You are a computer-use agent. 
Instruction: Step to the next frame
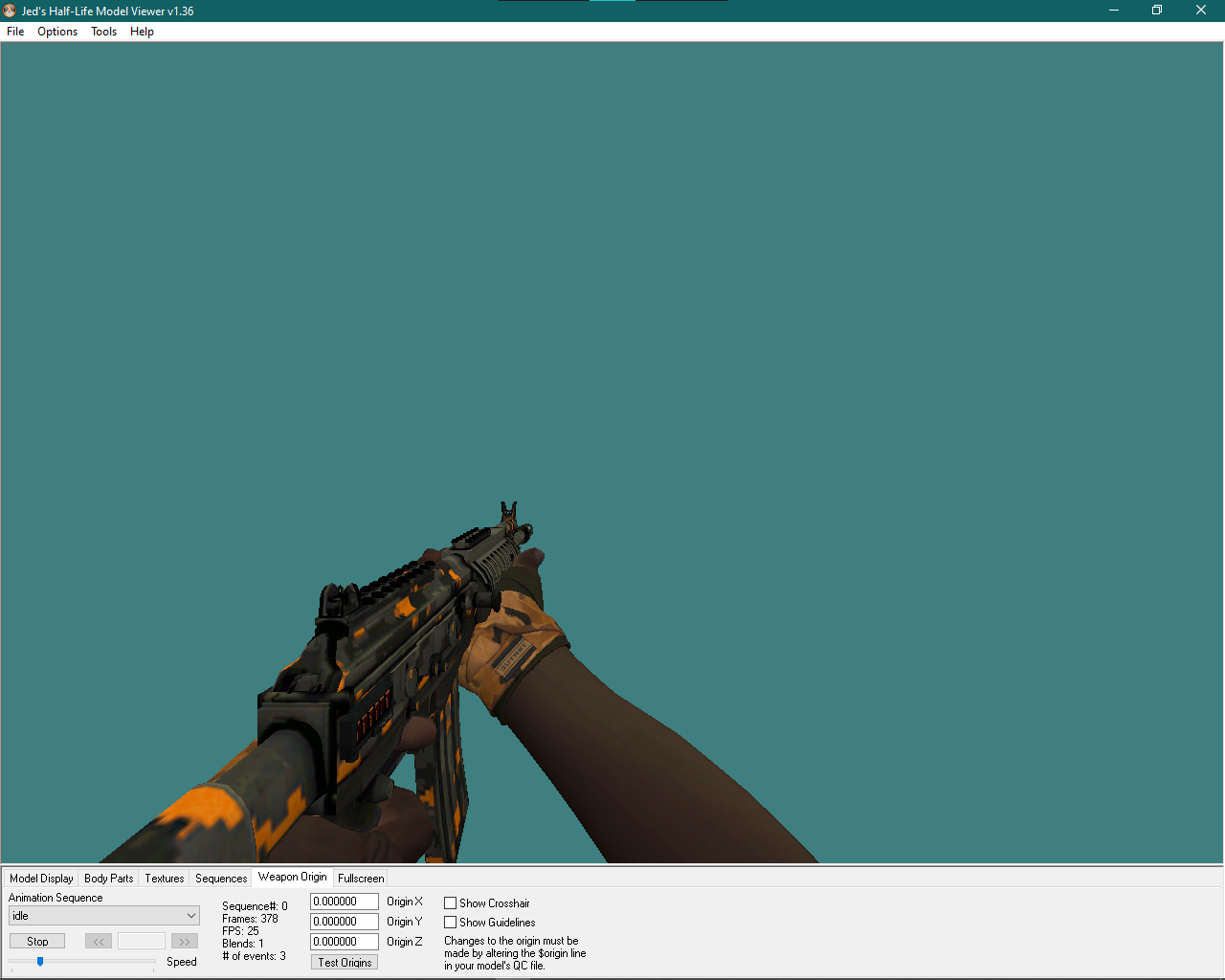pos(185,942)
